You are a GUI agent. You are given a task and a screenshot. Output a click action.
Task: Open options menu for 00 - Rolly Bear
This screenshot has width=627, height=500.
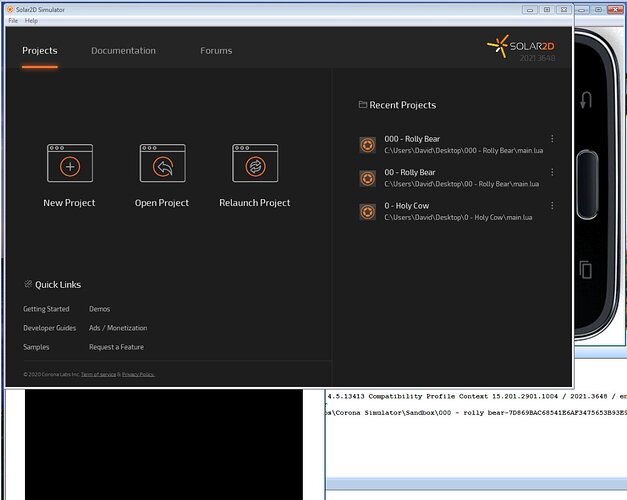click(x=552, y=172)
